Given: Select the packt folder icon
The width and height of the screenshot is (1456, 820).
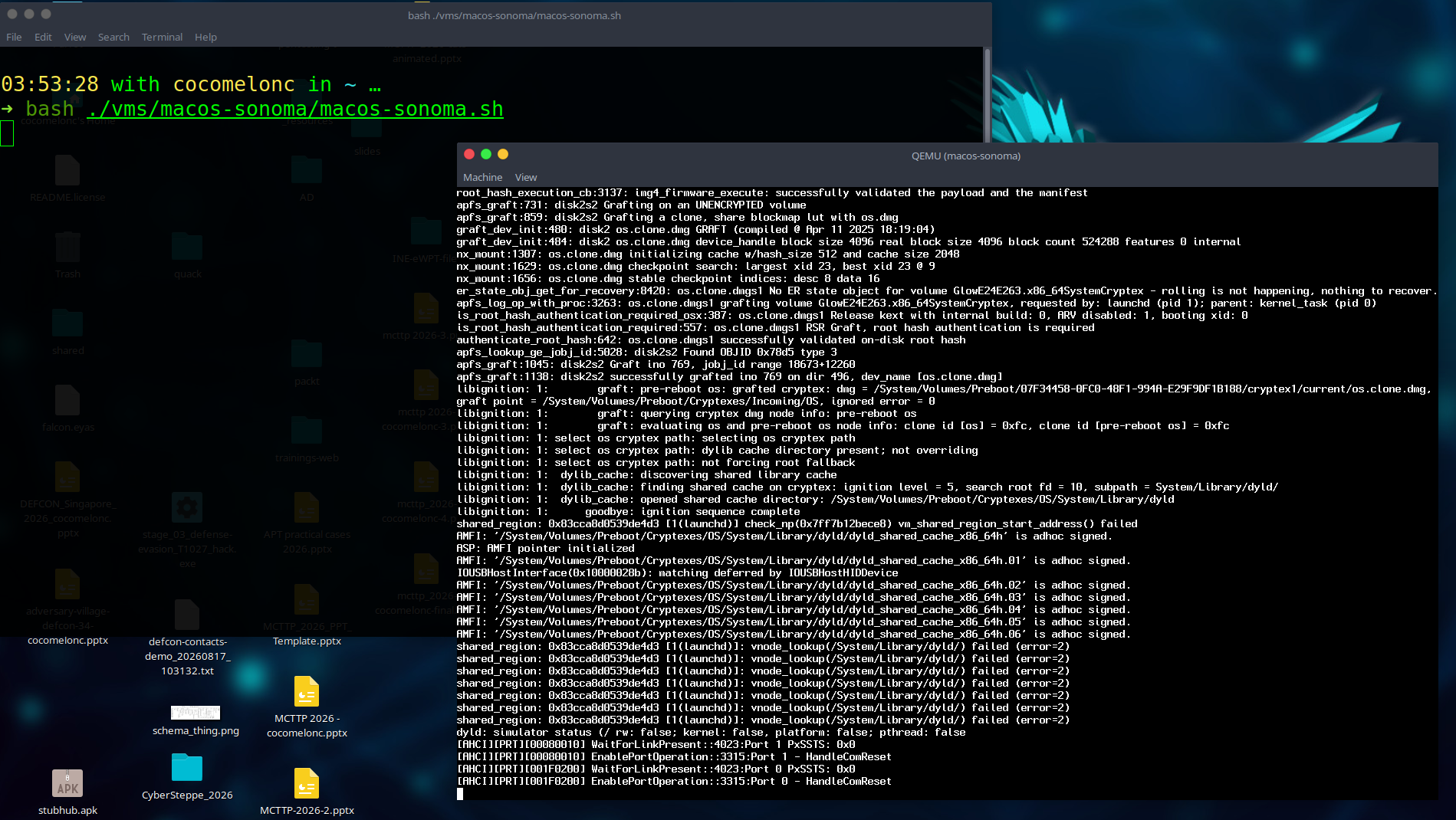Looking at the screenshot, I should coord(307,354).
